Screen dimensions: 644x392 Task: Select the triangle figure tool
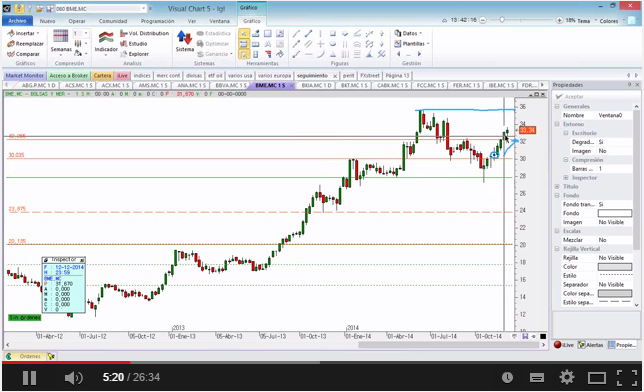click(x=333, y=54)
